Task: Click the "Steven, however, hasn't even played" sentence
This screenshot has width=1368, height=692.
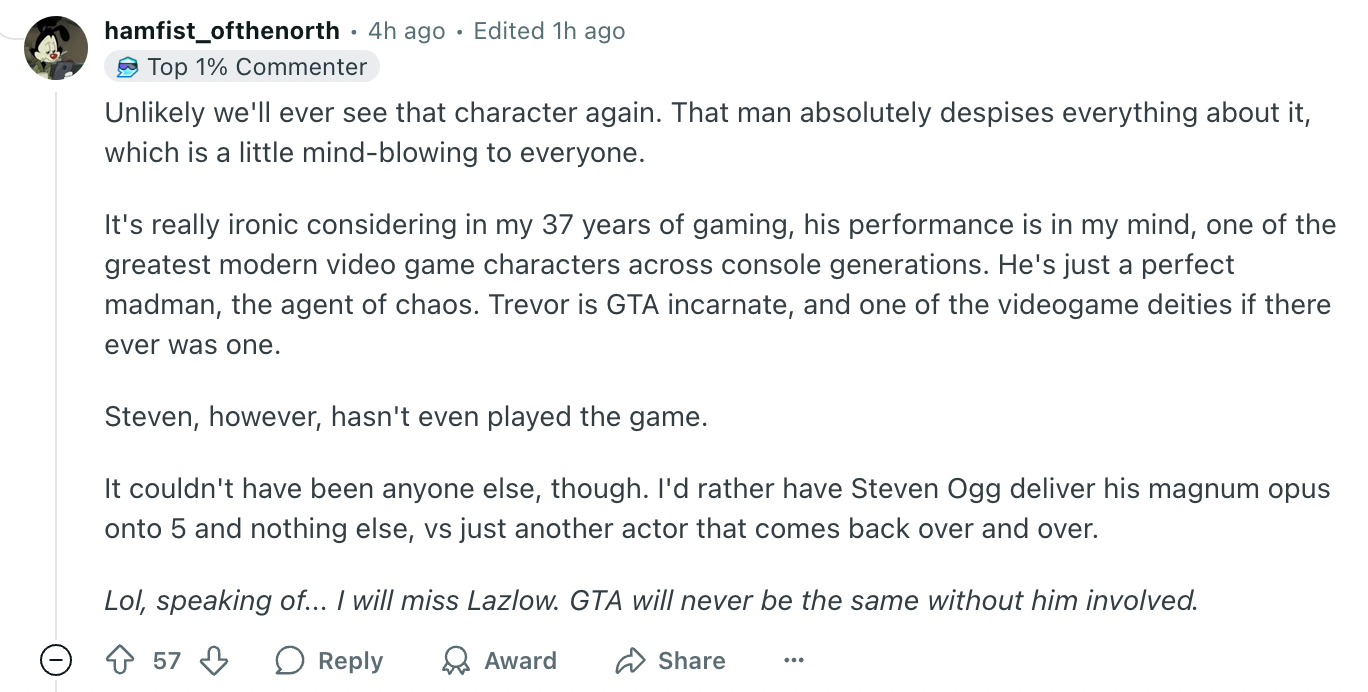Action: point(406,416)
